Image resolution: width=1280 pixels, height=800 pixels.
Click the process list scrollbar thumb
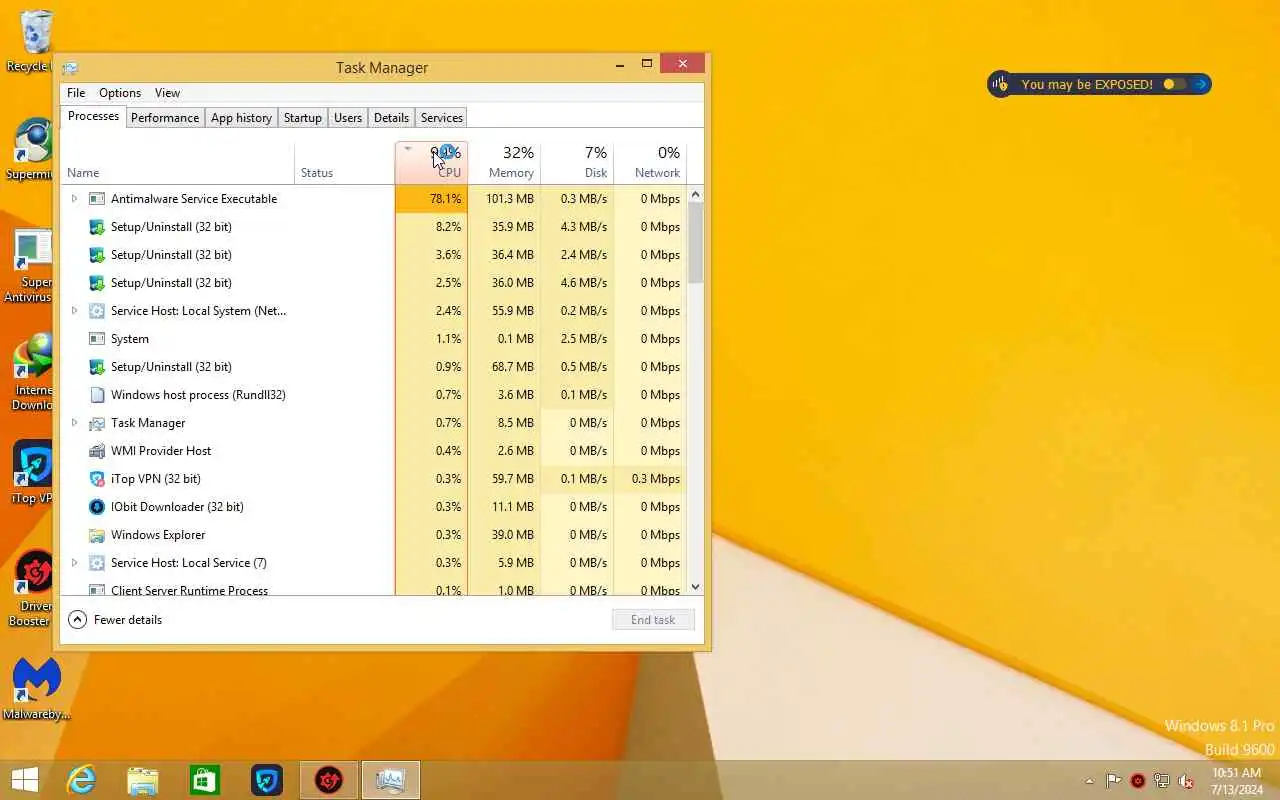696,243
